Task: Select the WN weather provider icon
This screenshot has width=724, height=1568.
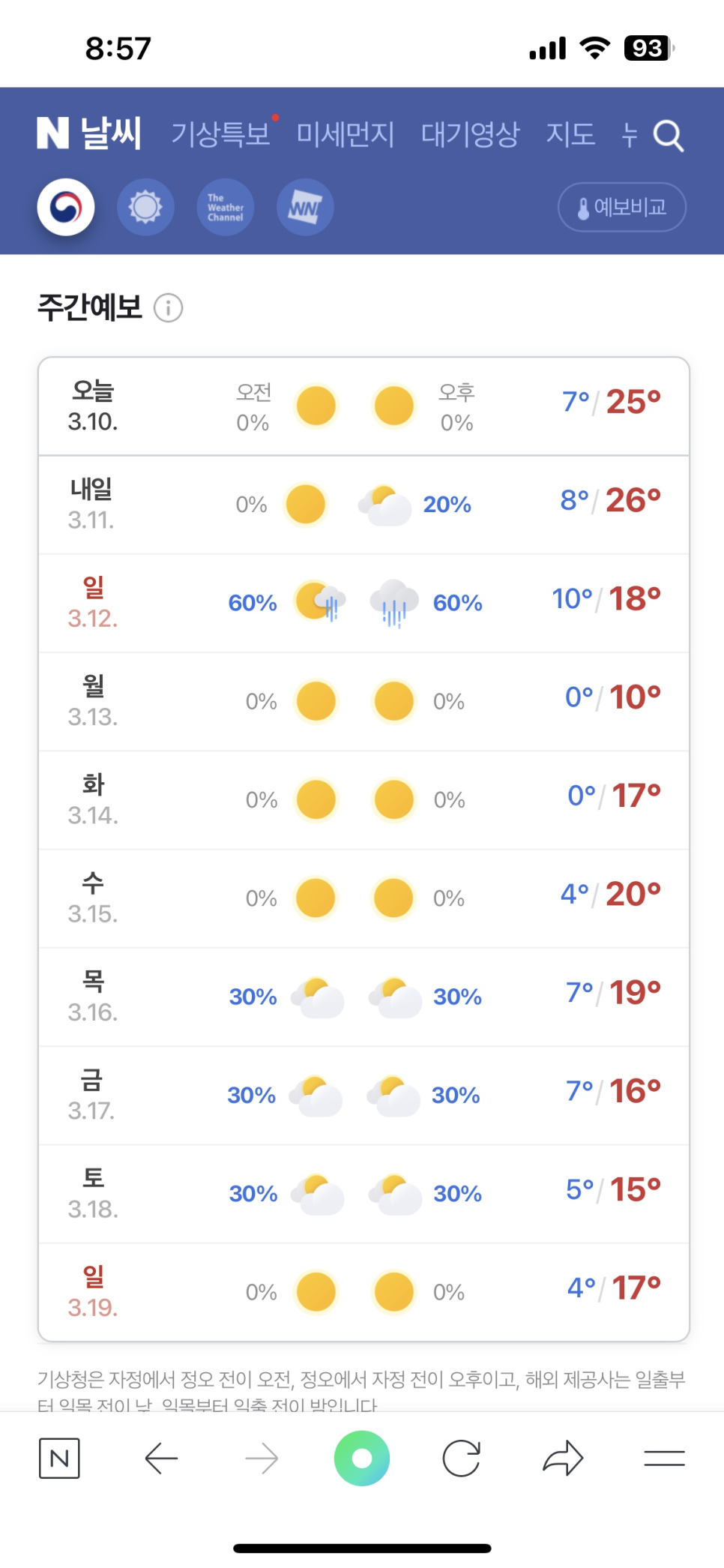Action: pos(305,207)
